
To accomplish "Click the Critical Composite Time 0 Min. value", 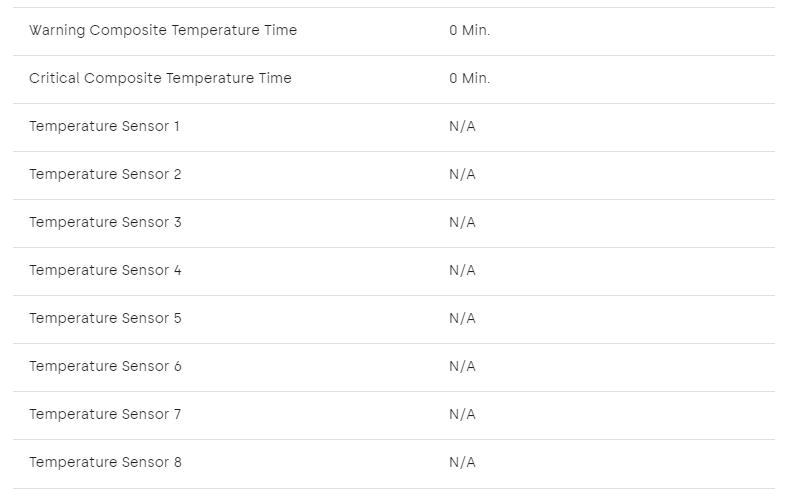I will [x=470, y=78].
